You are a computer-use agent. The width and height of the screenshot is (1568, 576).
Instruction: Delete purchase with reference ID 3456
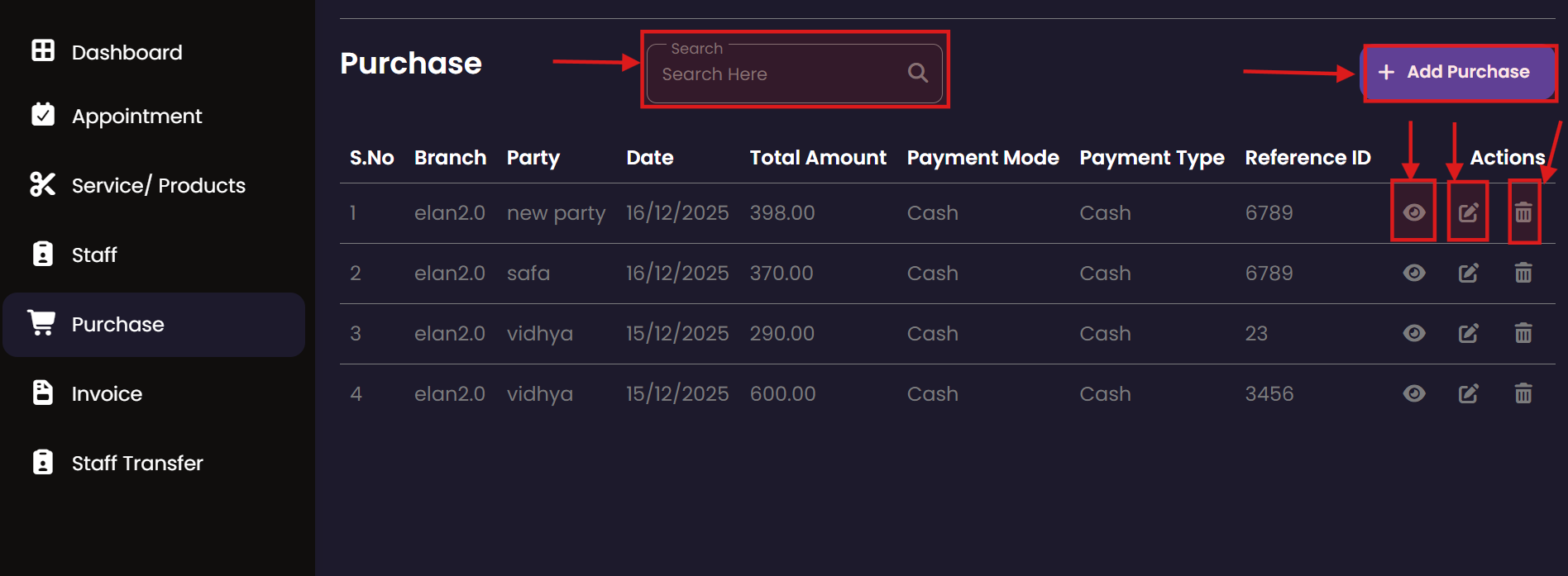click(1523, 393)
